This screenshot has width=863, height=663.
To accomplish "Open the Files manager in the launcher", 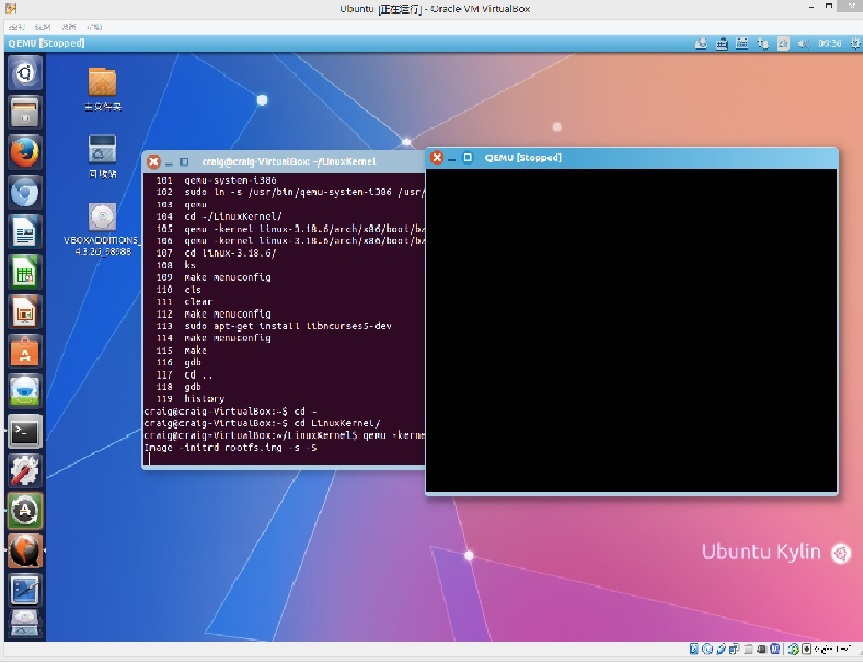I will click(25, 112).
